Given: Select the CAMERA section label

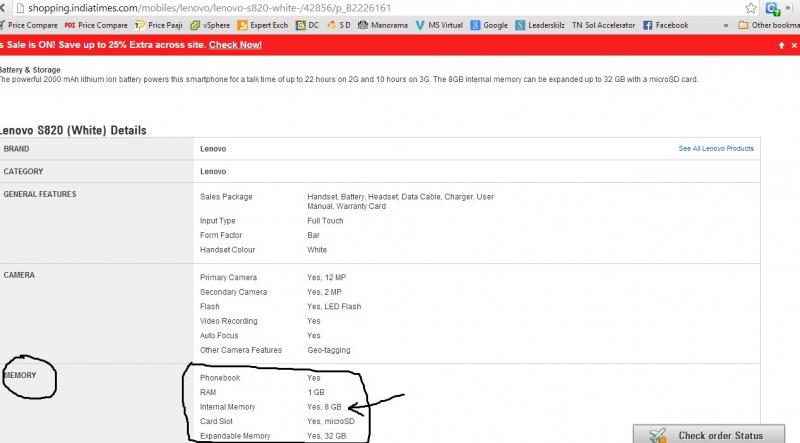Looking at the screenshot, I should pyautogui.click(x=19, y=275).
